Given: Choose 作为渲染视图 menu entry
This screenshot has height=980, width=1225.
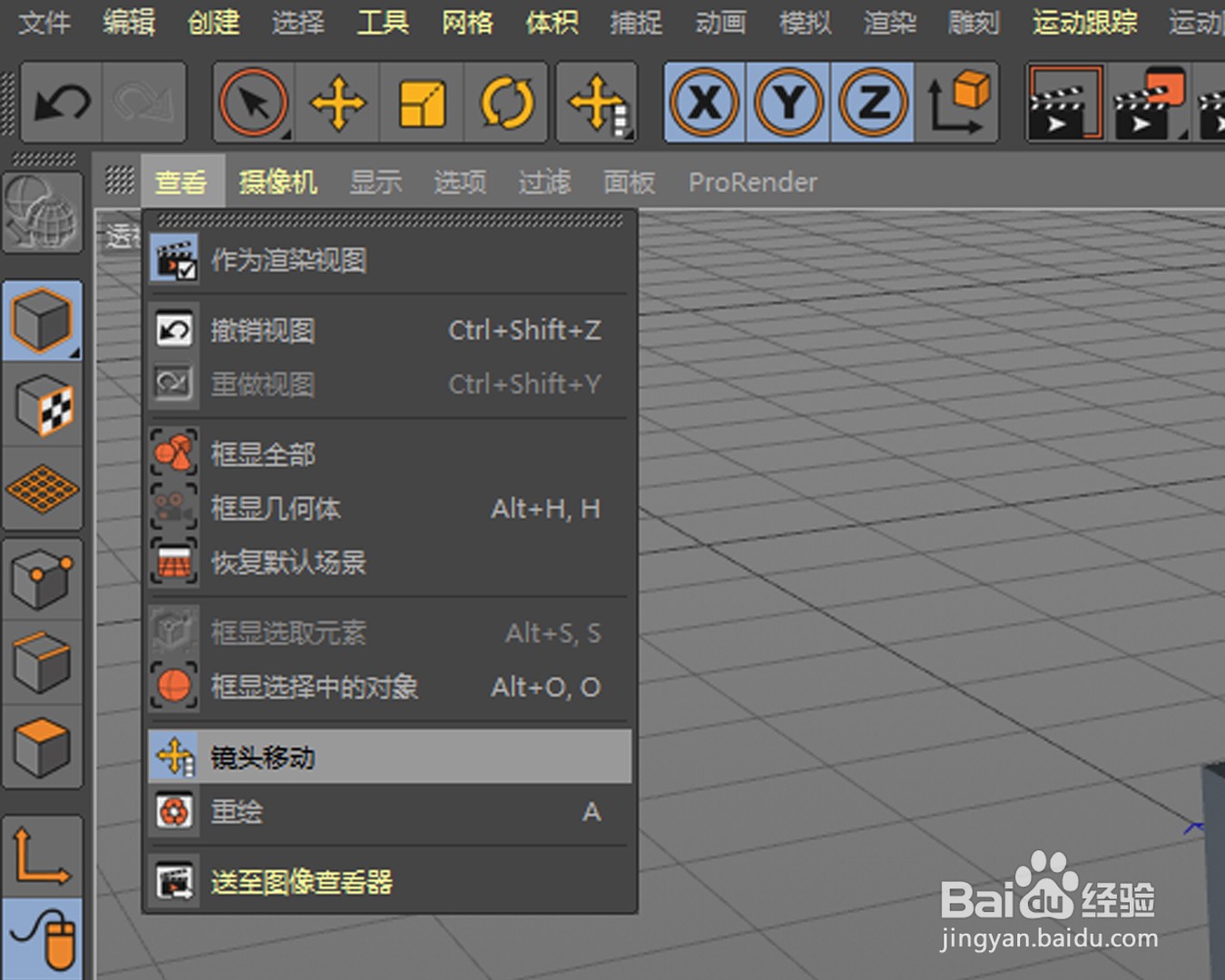Looking at the screenshot, I should coord(390,260).
